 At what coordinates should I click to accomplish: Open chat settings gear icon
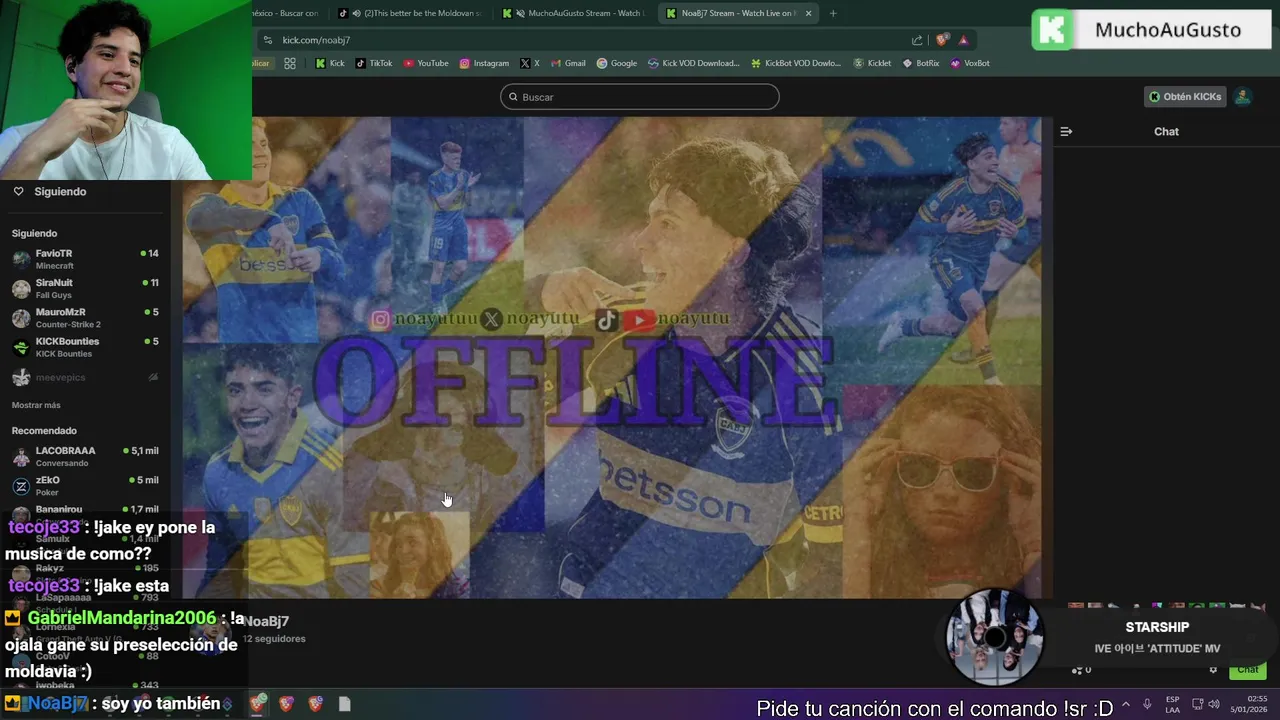1213,670
